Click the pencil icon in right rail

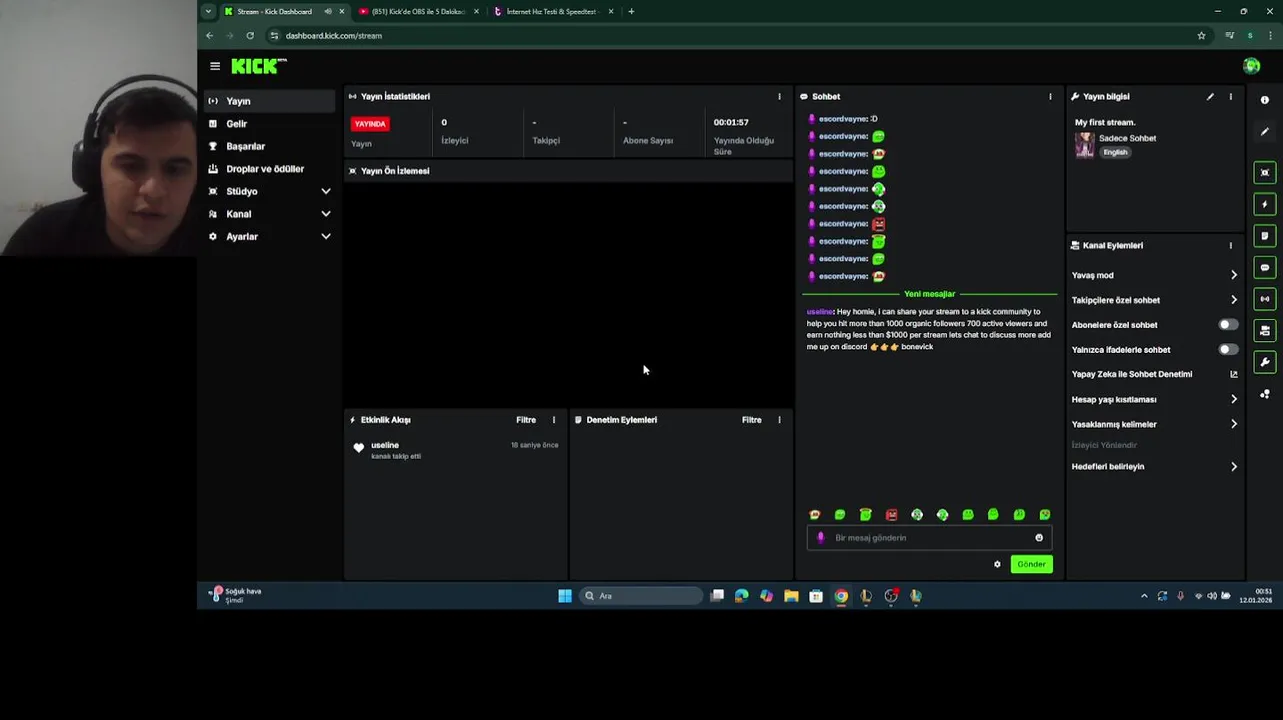tap(1265, 132)
